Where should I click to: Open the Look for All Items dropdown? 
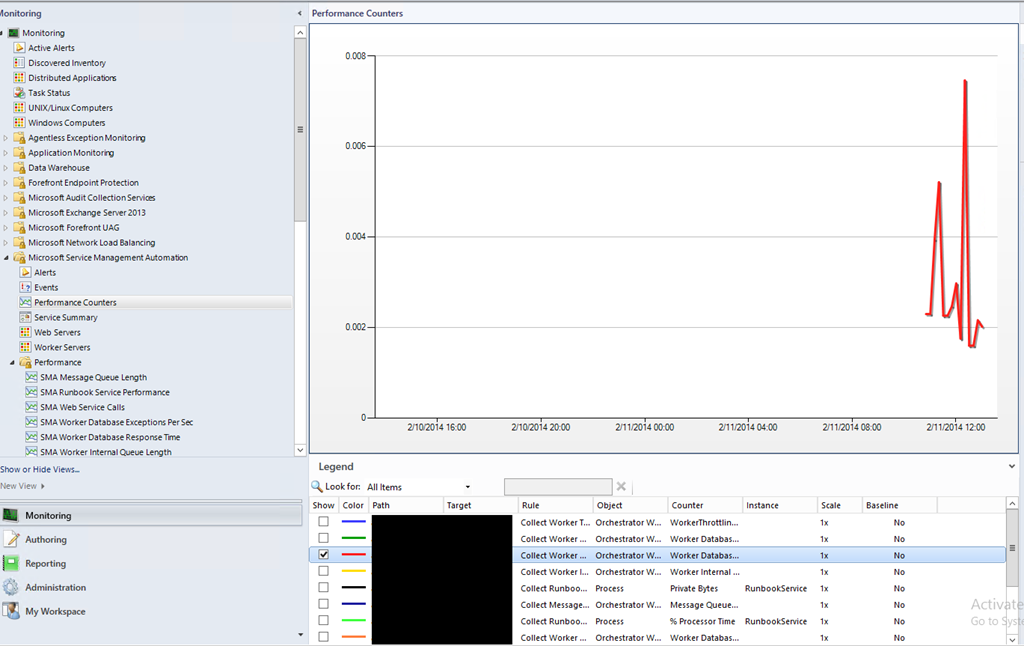[466, 487]
